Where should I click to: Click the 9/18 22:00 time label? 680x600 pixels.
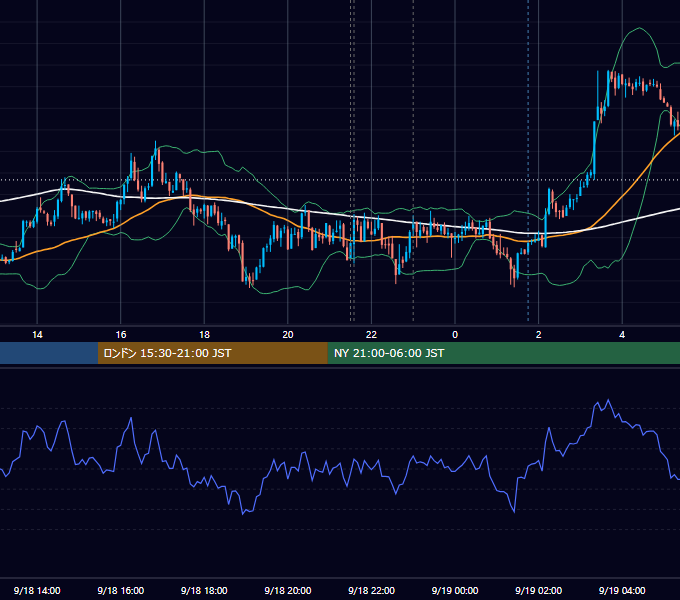[x=371, y=590]
